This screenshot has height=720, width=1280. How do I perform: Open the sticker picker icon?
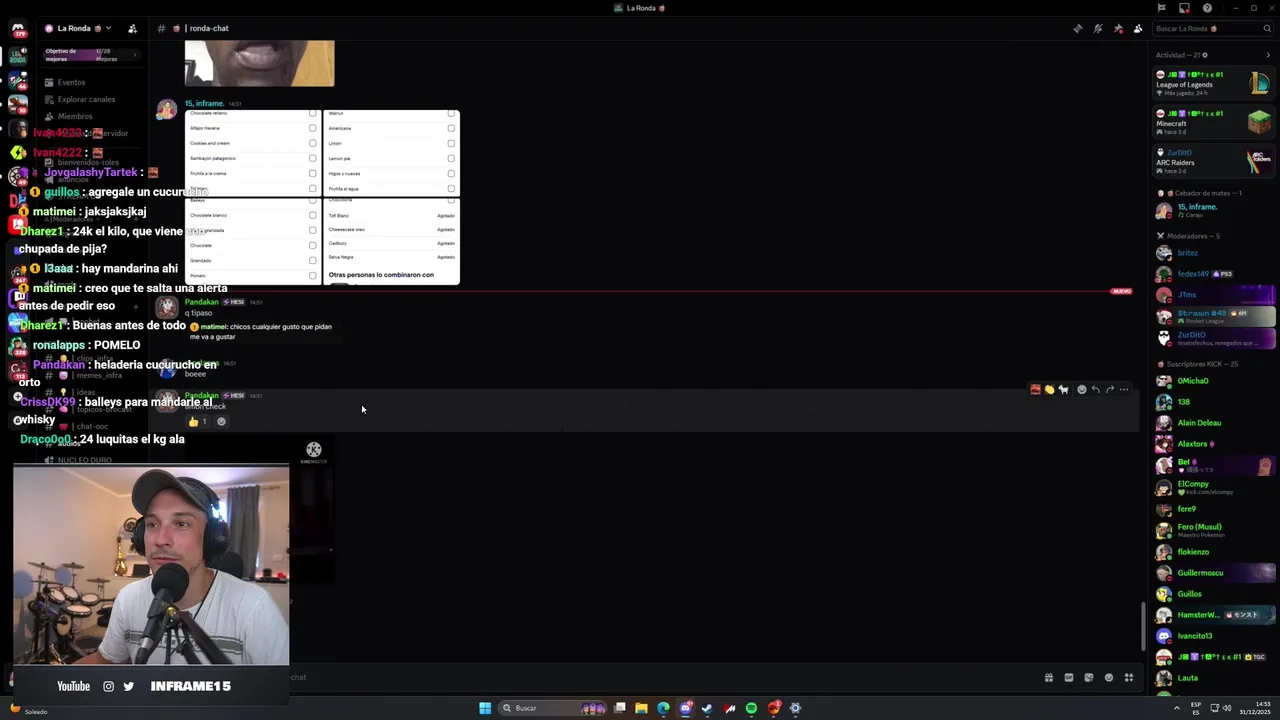click(x=1089, y=677)
